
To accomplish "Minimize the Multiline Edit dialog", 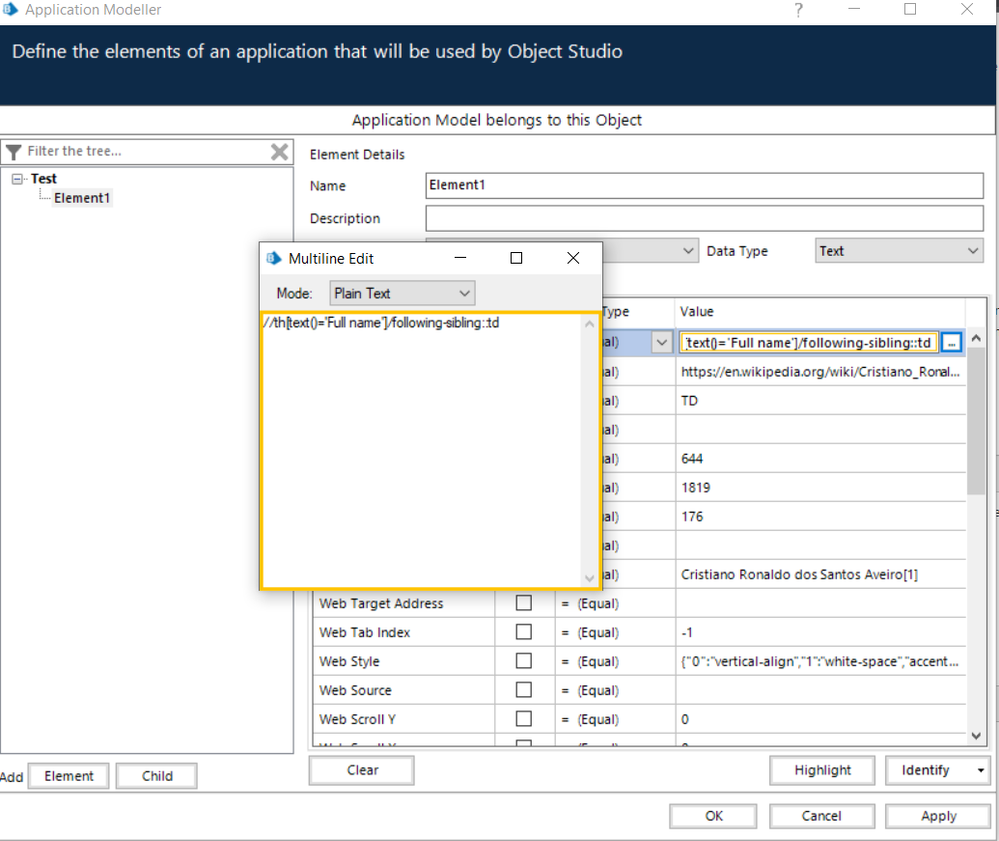I will pos(460,258).
